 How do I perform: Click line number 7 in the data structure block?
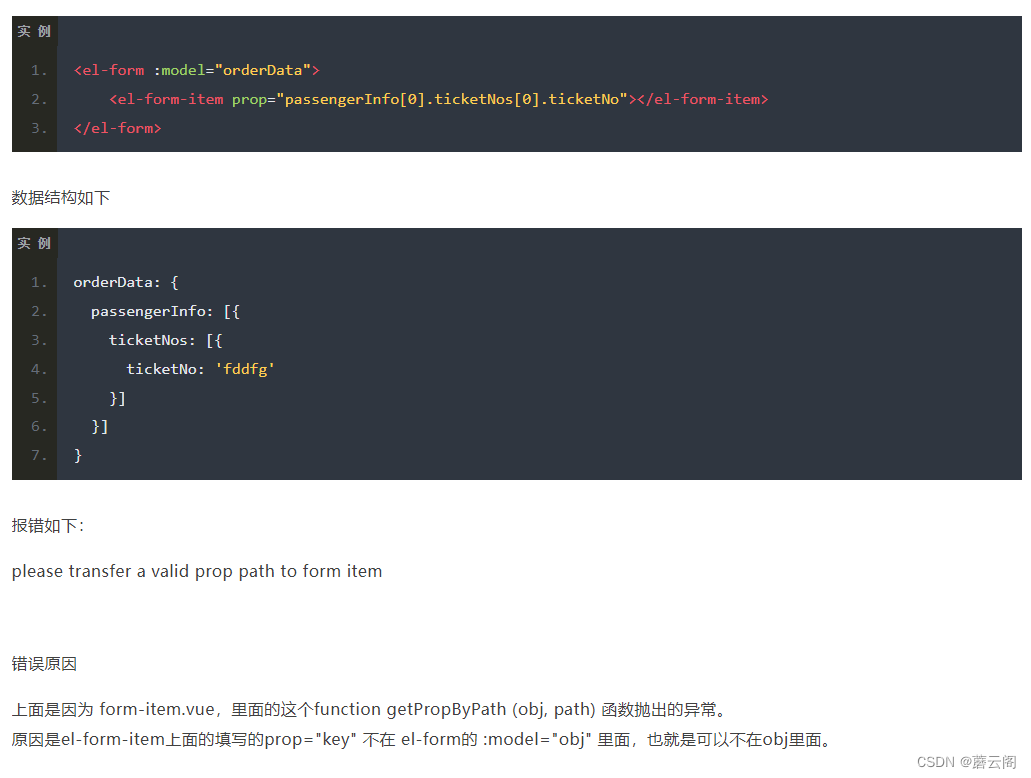pos(37,455)
